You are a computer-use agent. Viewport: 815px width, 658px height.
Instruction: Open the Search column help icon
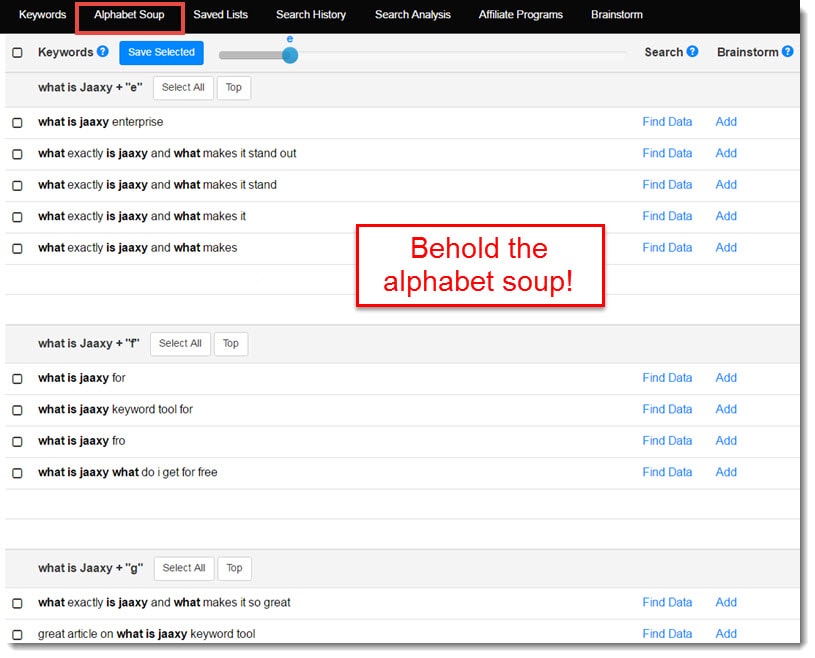pyautogui.click(x=692, y=51)
